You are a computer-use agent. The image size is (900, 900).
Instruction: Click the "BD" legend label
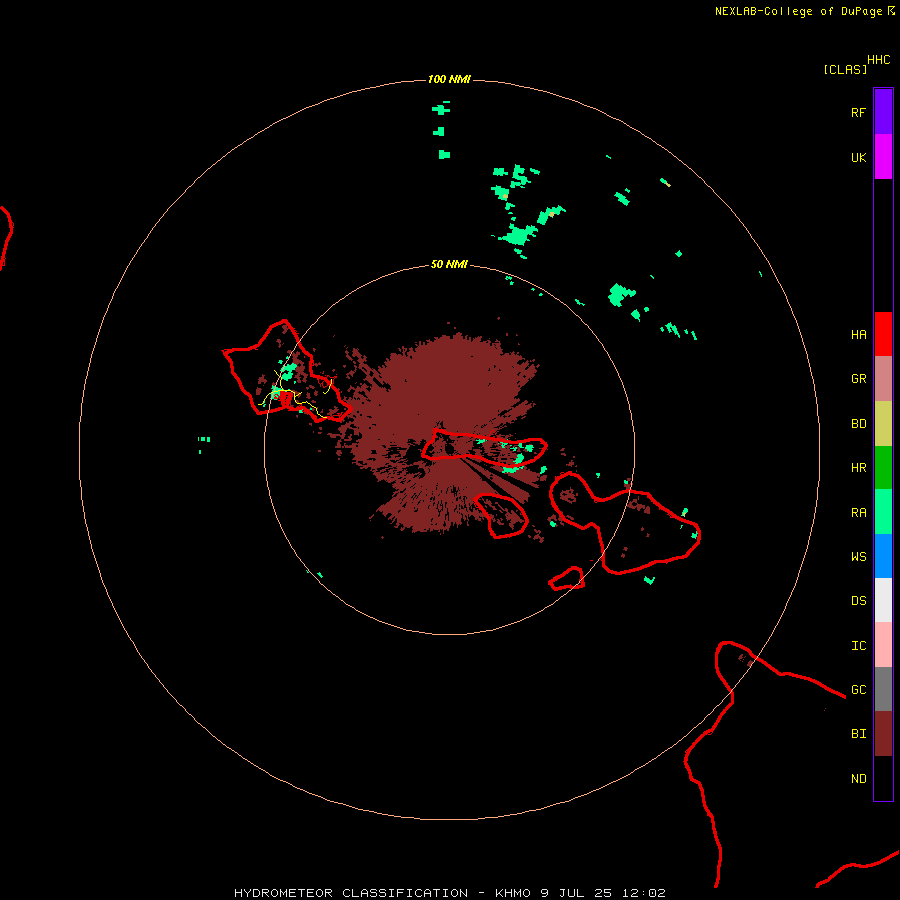tap(858, 424)
